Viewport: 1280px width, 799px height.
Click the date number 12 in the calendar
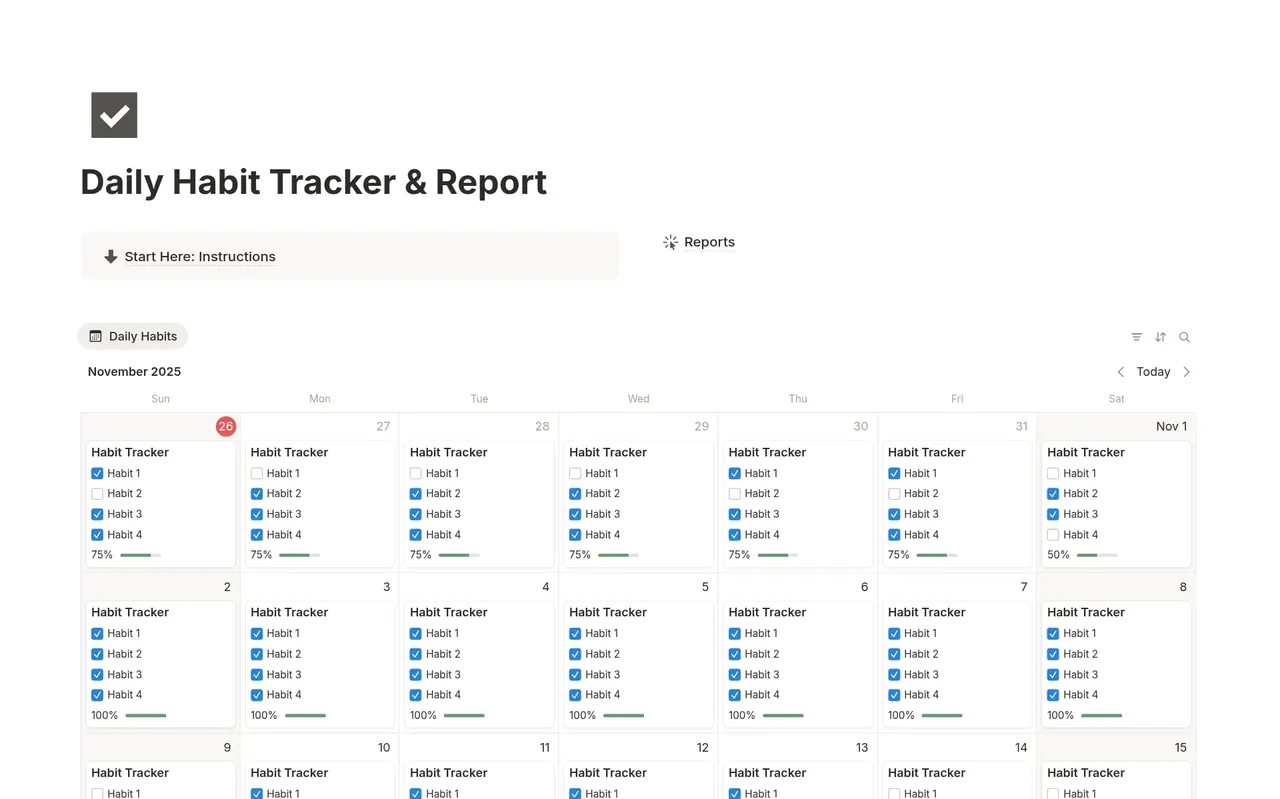click(x=702, y=748)
